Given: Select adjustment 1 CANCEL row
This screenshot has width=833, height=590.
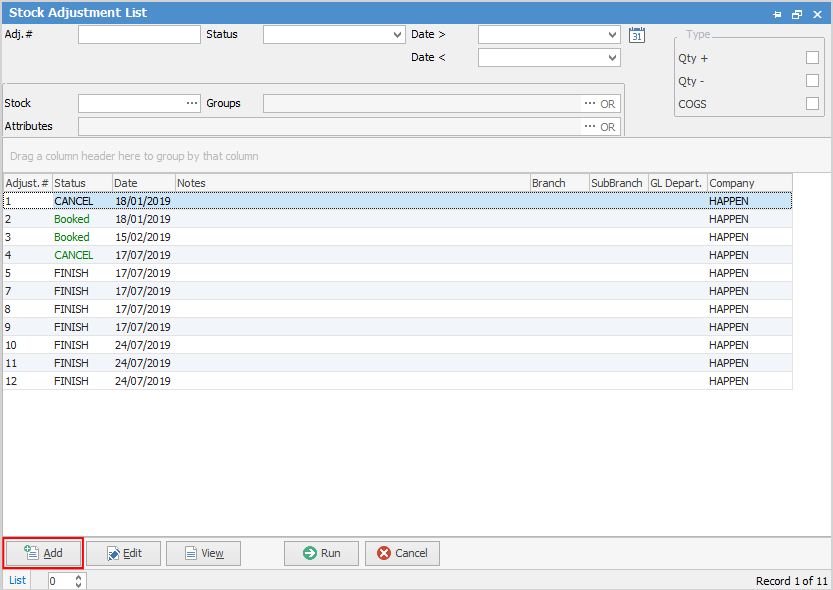Looking at the screenshot, I should point(398,201).
